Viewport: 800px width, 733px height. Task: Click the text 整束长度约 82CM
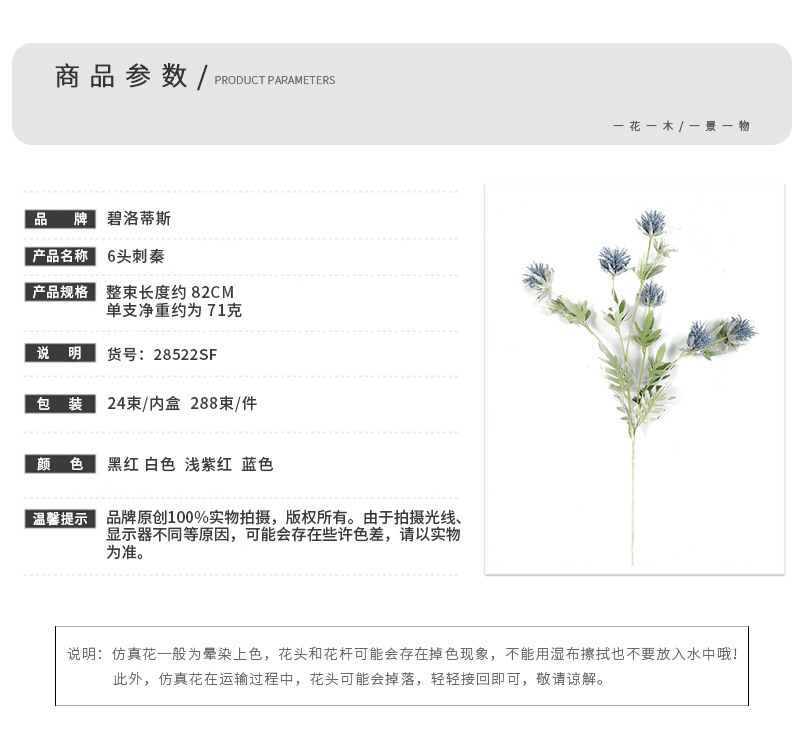point(170,292)
